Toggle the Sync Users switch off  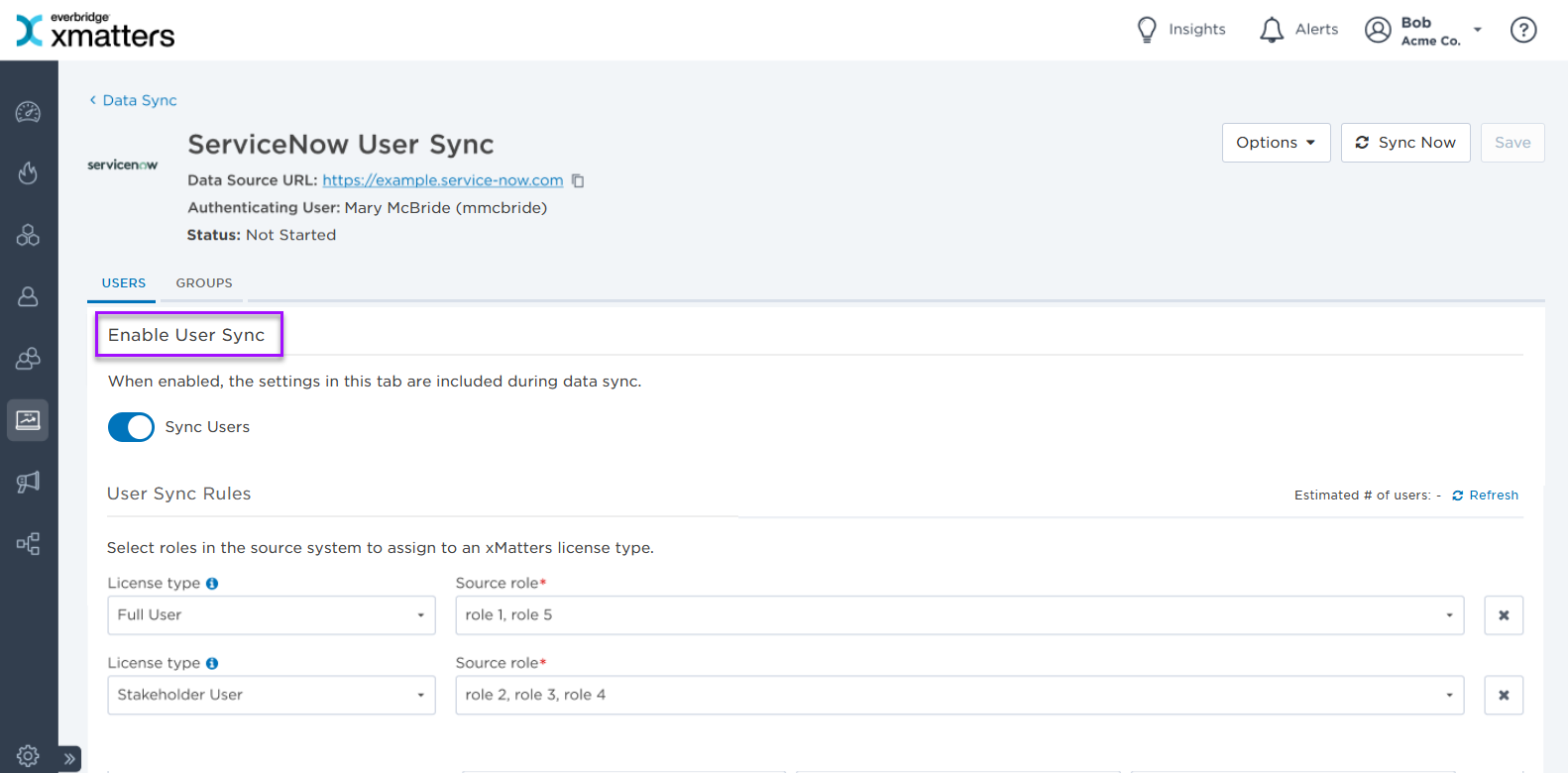[x=131, y=427]
